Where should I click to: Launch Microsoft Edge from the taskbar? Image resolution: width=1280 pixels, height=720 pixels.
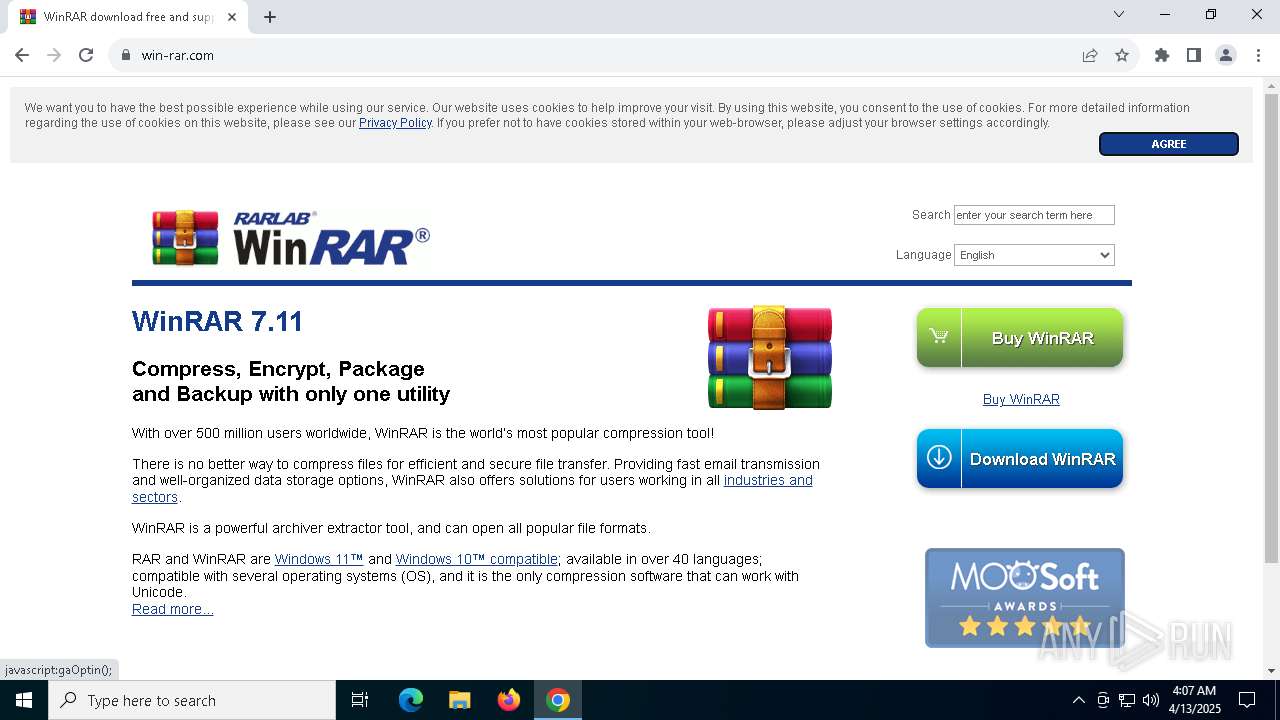[x=411, y=700]
